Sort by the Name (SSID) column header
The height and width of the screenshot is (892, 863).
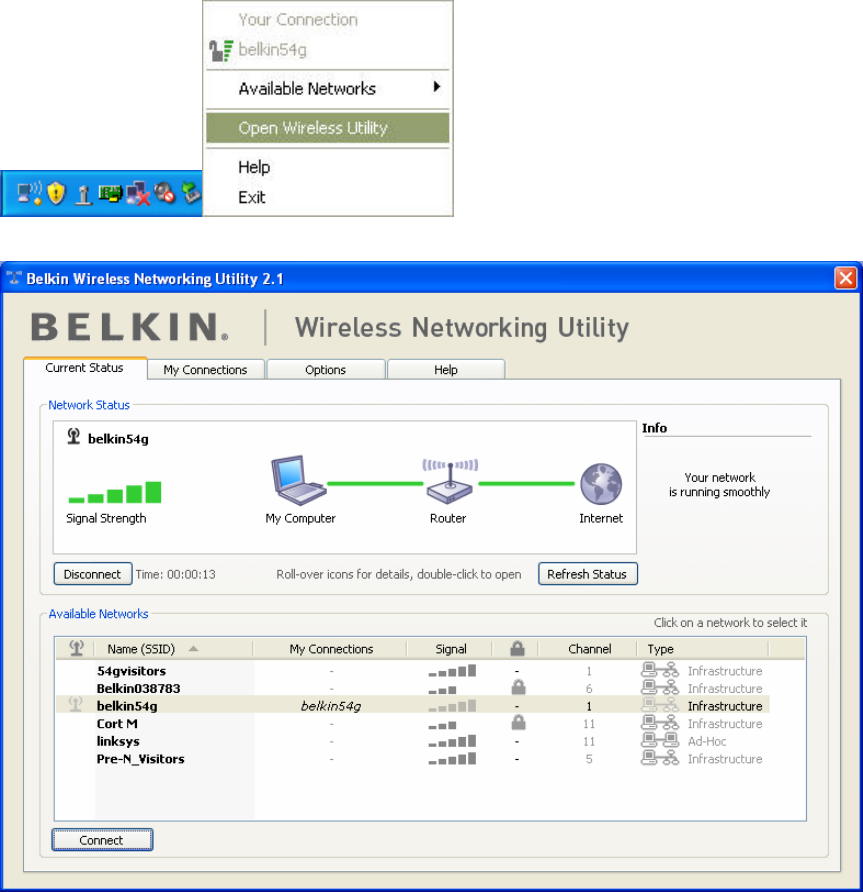(141, 649)
